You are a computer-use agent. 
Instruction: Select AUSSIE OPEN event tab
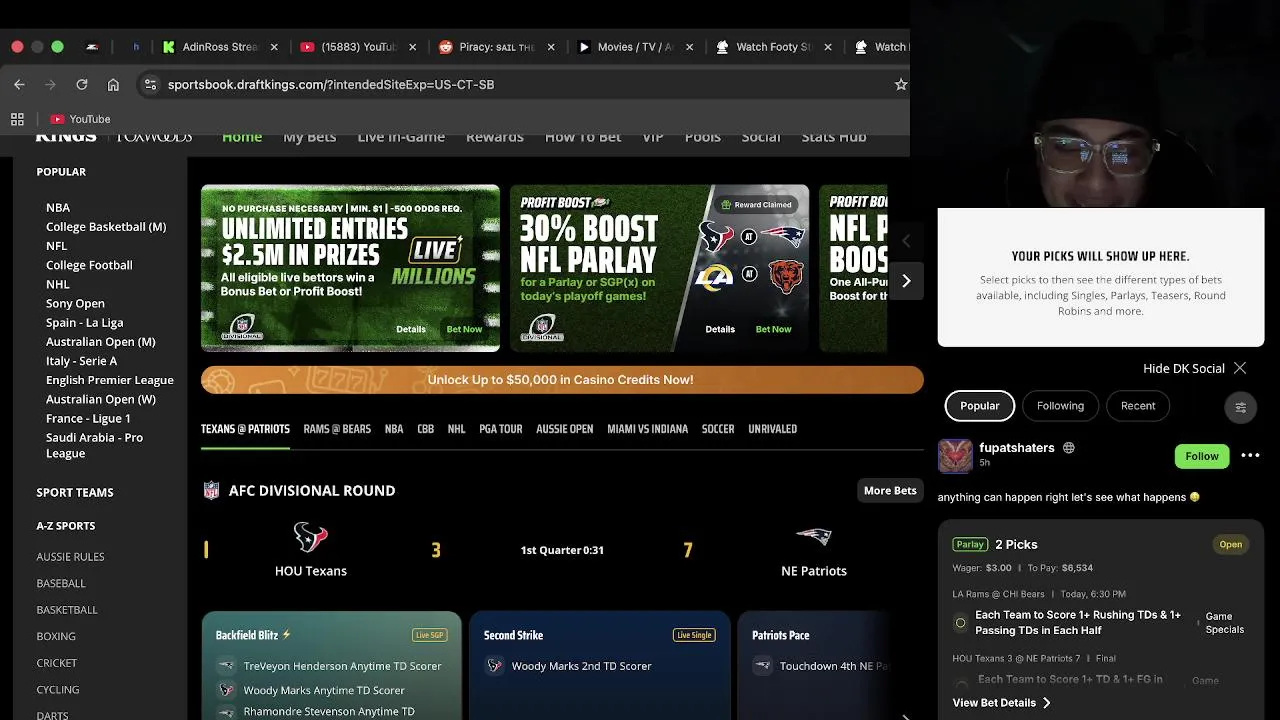565,429
